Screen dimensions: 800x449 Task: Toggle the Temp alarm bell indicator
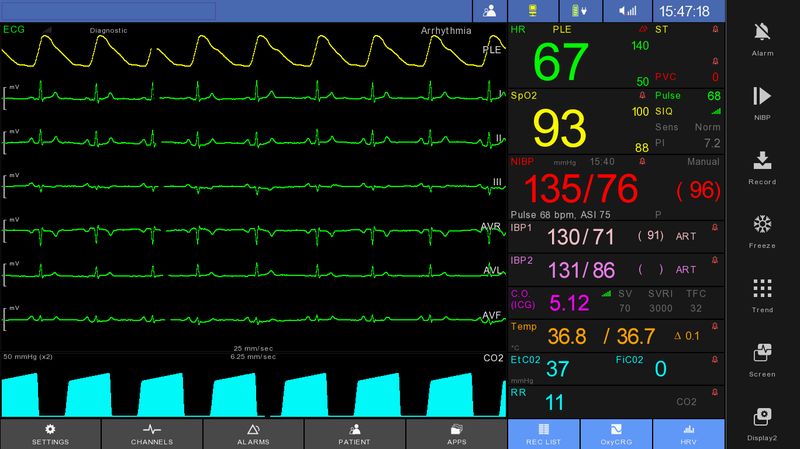(715, 326)
